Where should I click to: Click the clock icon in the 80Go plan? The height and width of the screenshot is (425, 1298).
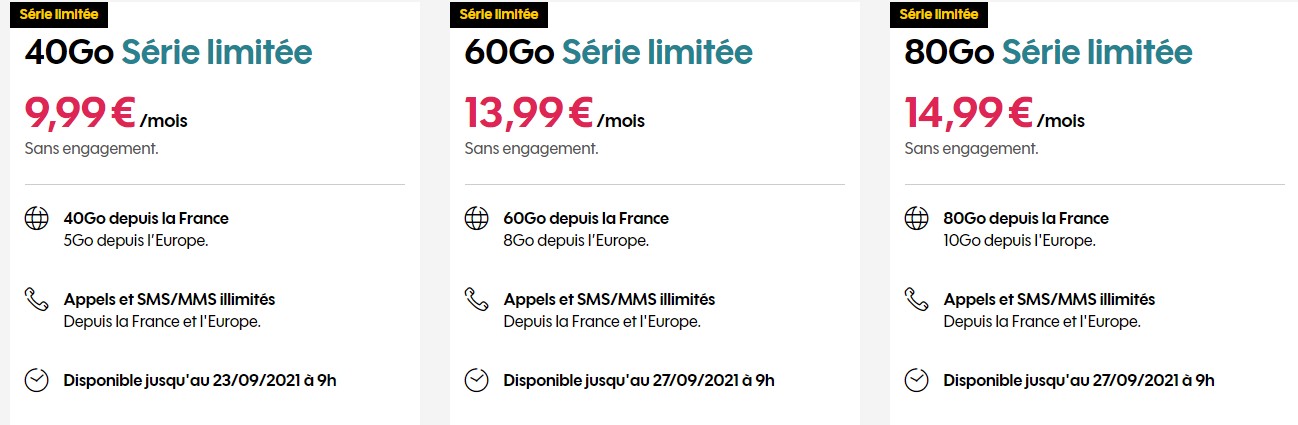coord(916,380)
